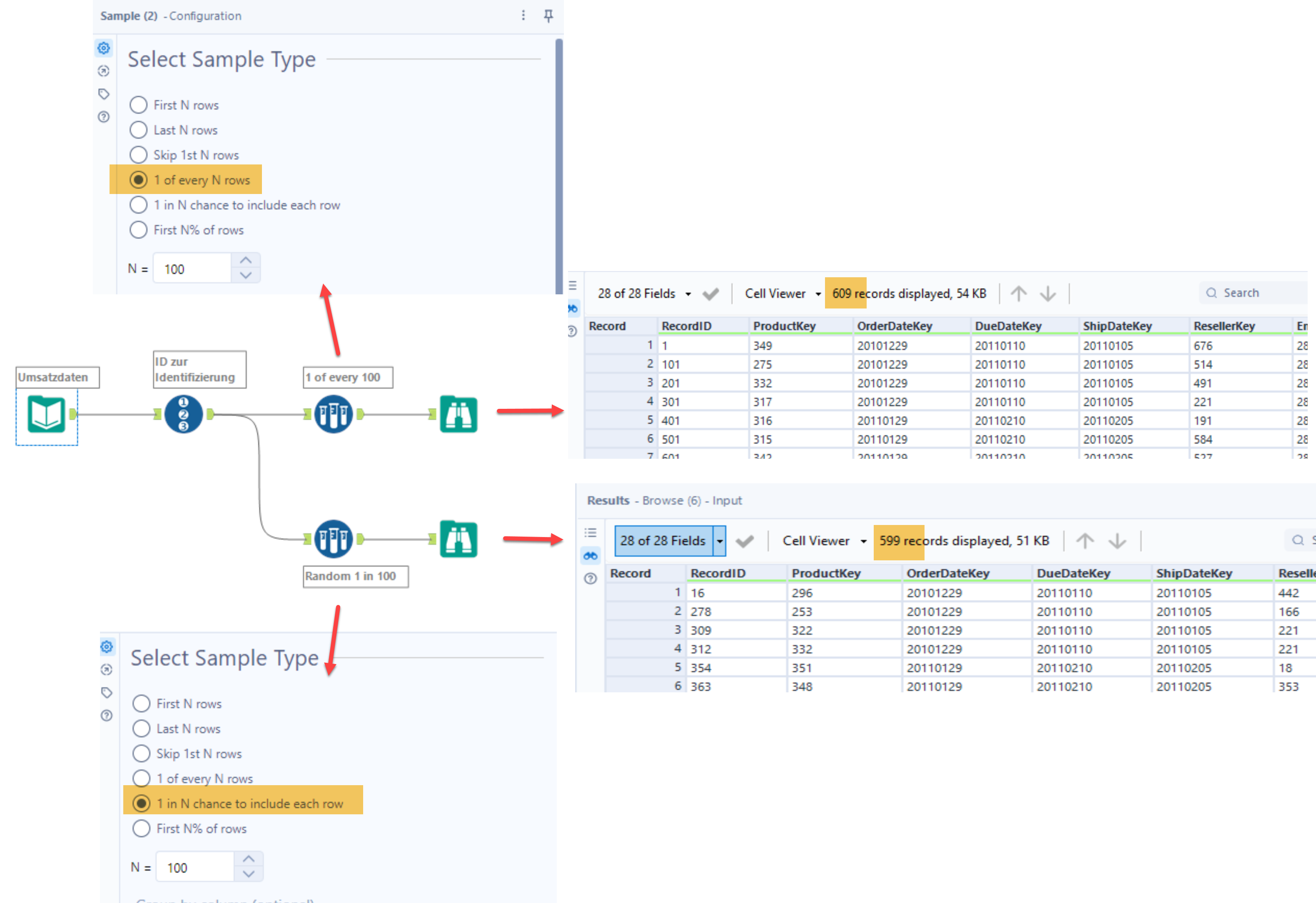Open the 'Random 1 in 100' Sample tool

pos(333,539)
